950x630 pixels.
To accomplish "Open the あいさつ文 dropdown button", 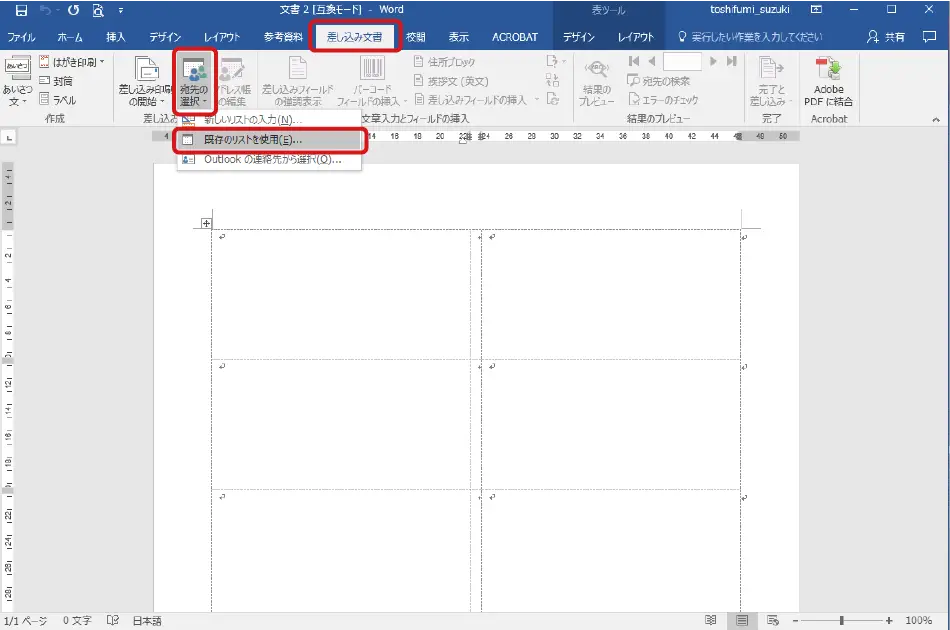I will 18,81.
